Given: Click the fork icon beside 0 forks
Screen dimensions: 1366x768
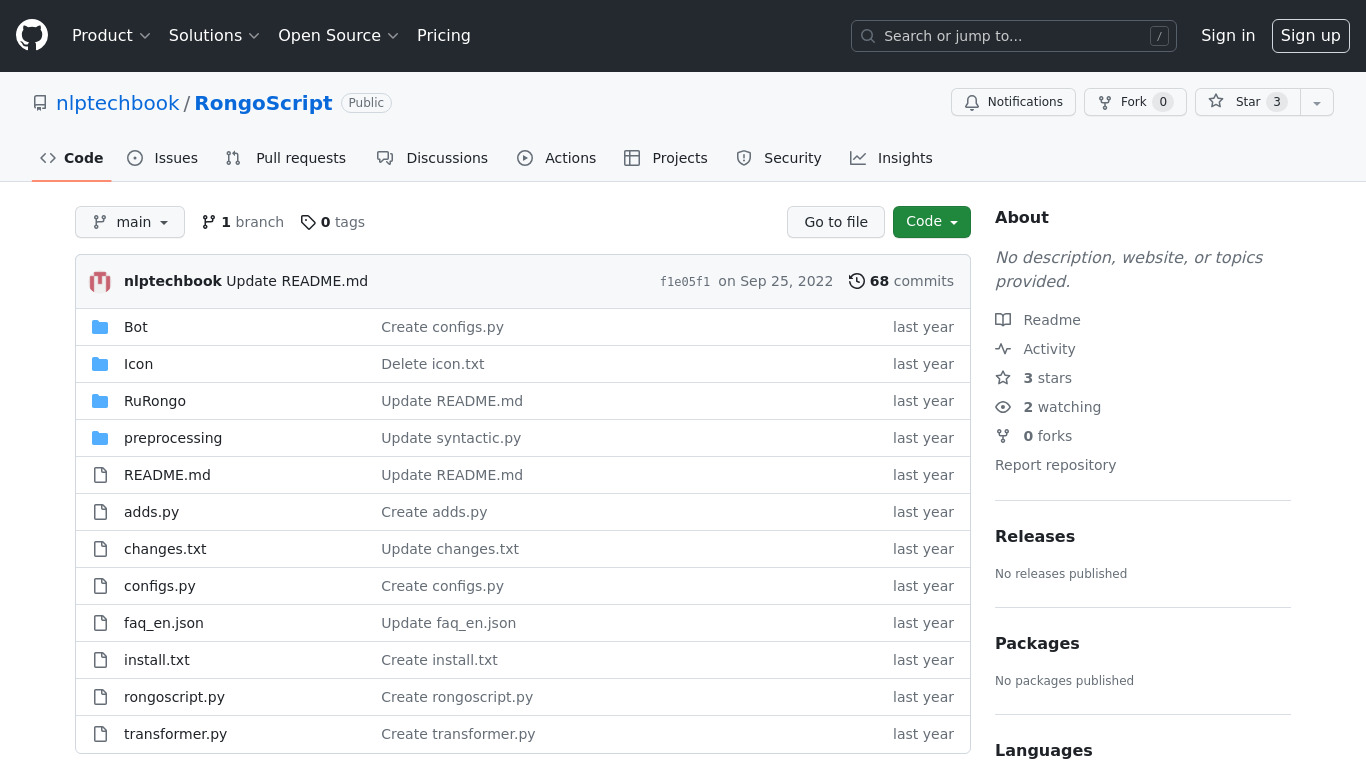Looking at the screenshot, I should pos(1003,436).
